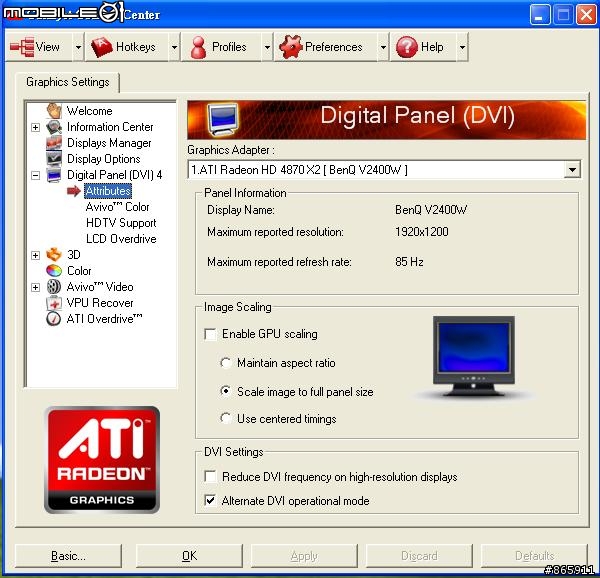Click the Display Options monitor icon
The image size is (600, 578).
54,159
